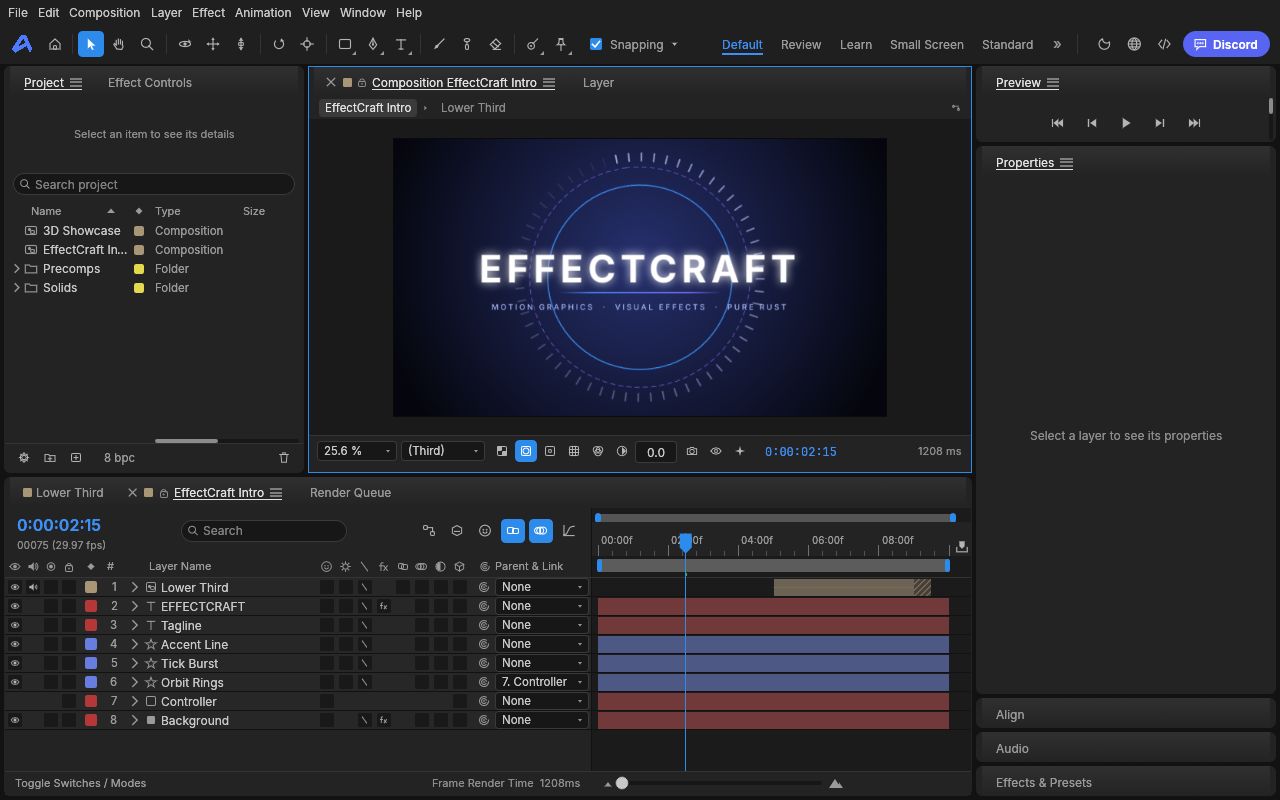Select the Rotation tool

pyautogui.click(x=279, y=44)
